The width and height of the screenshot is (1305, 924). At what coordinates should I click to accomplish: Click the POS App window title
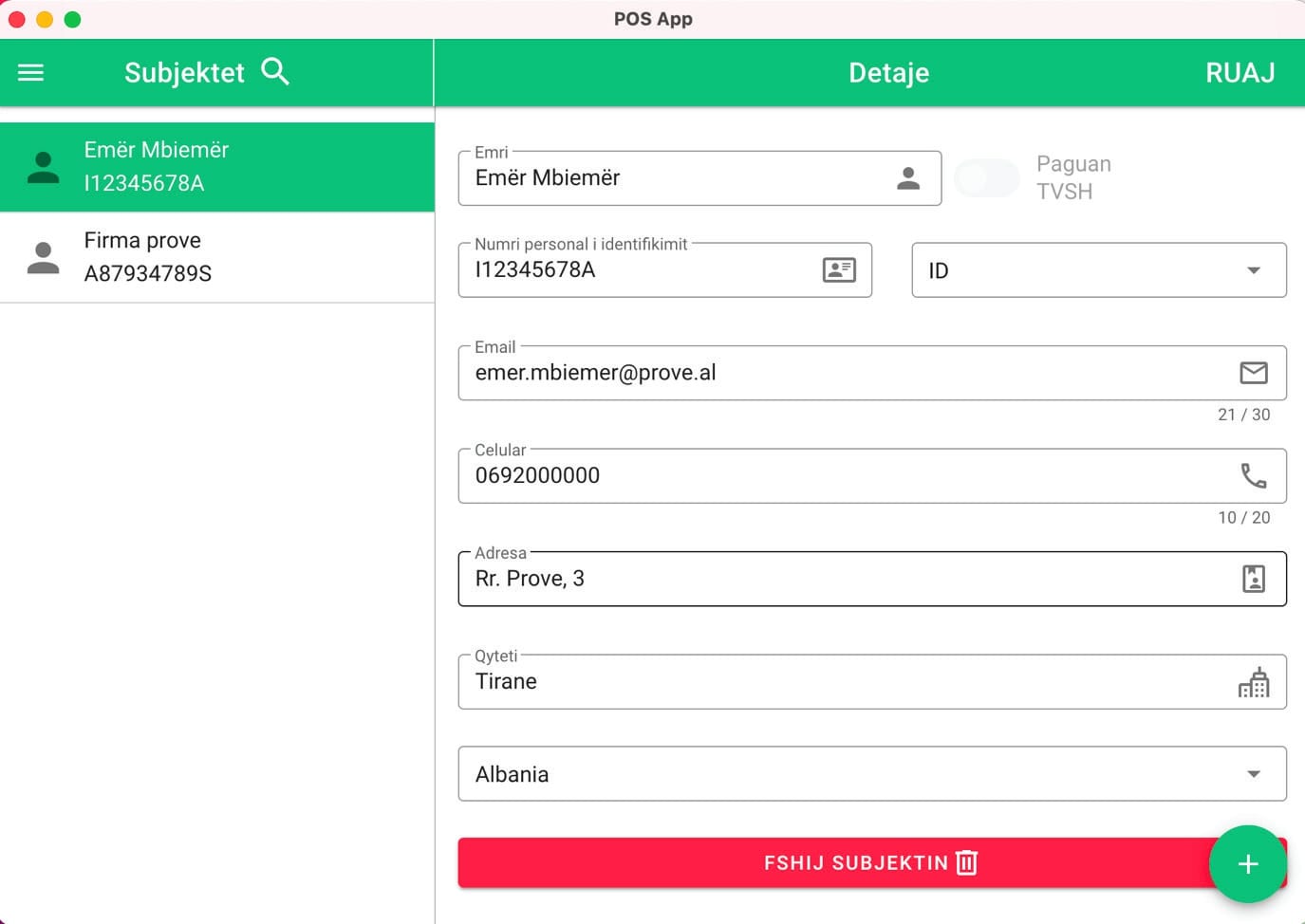(653, 19)
